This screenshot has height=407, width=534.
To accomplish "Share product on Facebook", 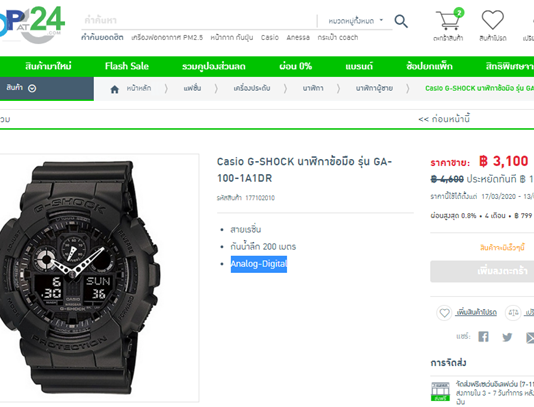I will click(x=483, y=336).
